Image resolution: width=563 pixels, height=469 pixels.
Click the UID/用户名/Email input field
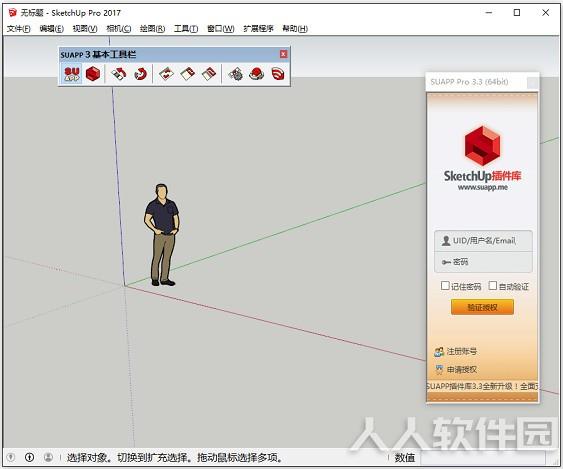(x=483, y=241)
